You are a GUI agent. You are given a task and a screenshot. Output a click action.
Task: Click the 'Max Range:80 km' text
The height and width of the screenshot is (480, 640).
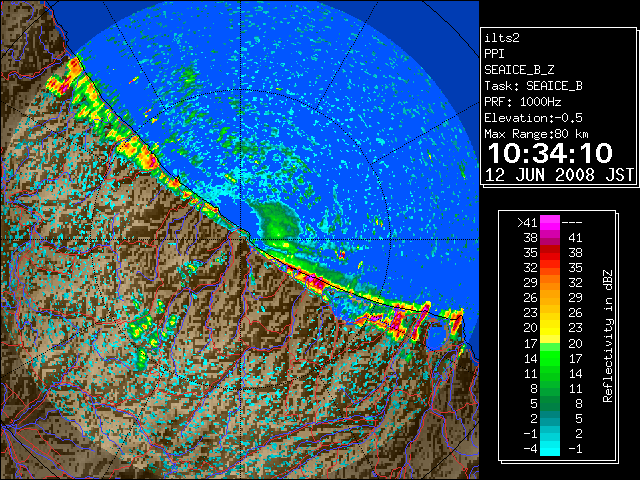[x=536, y=134]
